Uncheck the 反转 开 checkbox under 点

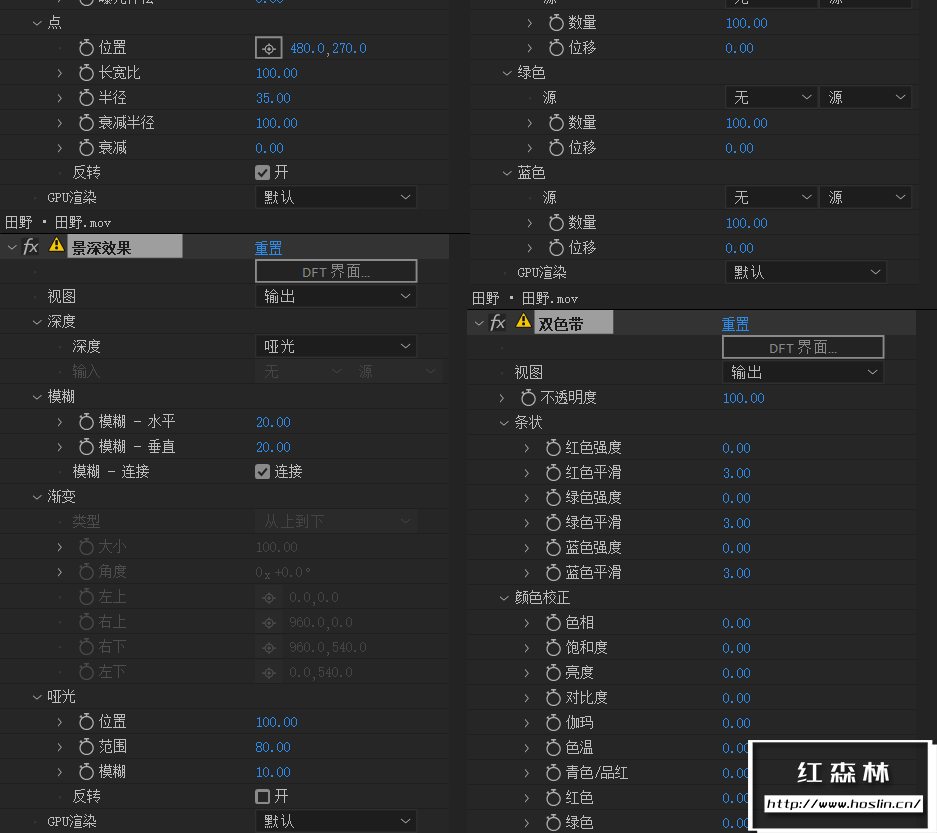262,173
